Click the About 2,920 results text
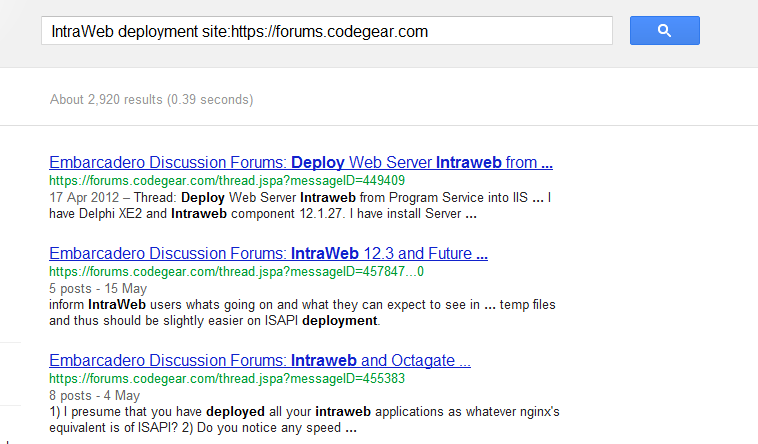 151,100
